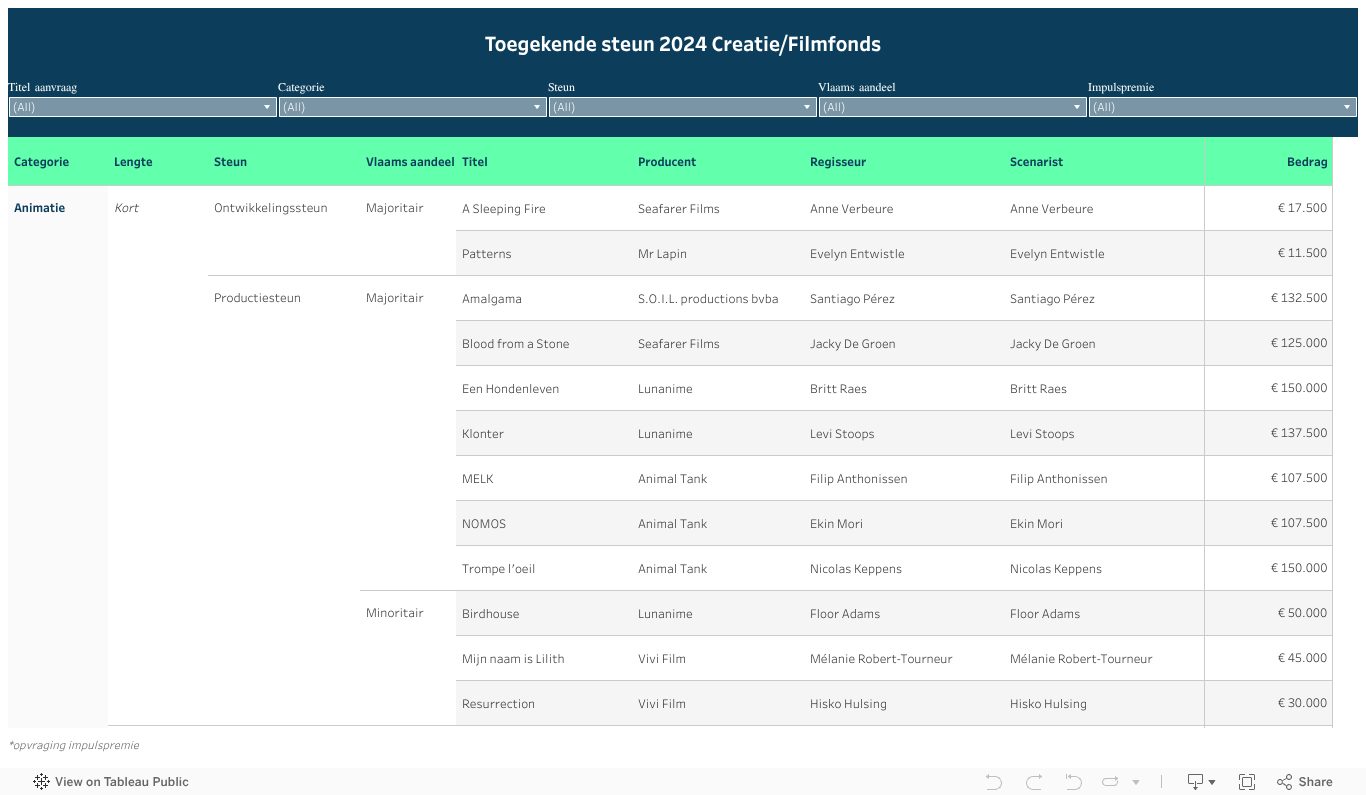Switch to full screen with the Fullscreen icon
The height and width of the screenshot is (795, 1366).
coord(1247,782)
